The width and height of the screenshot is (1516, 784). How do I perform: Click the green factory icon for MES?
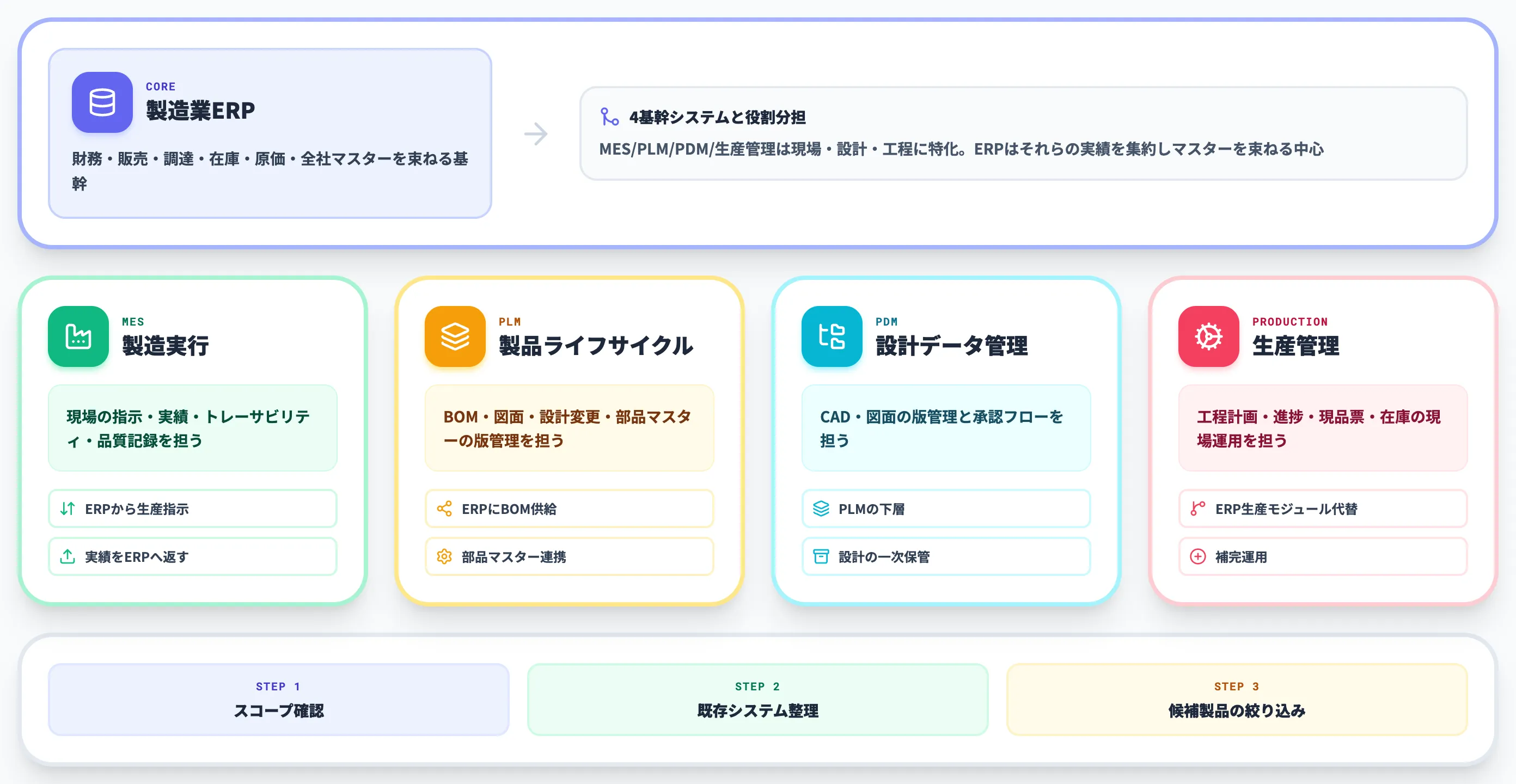(x=78, y=336)
